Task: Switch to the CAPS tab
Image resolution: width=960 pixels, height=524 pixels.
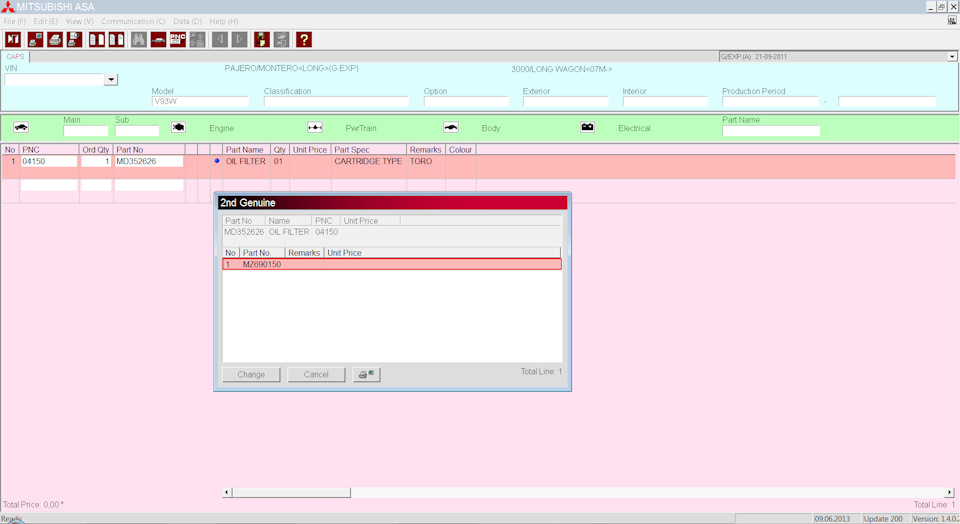Action: pos(15,56)
